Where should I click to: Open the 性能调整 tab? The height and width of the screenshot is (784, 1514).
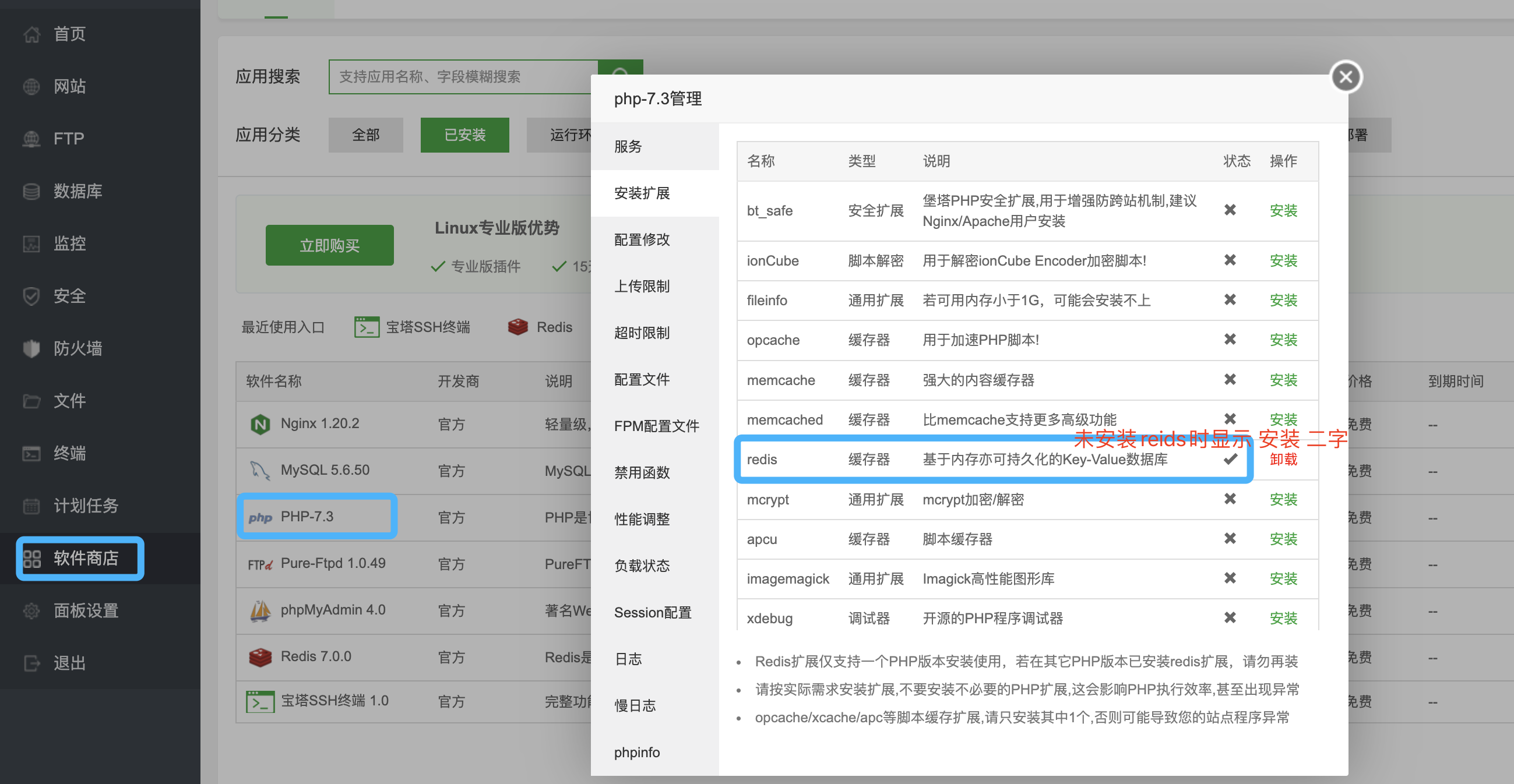click(x=655, y=520)
